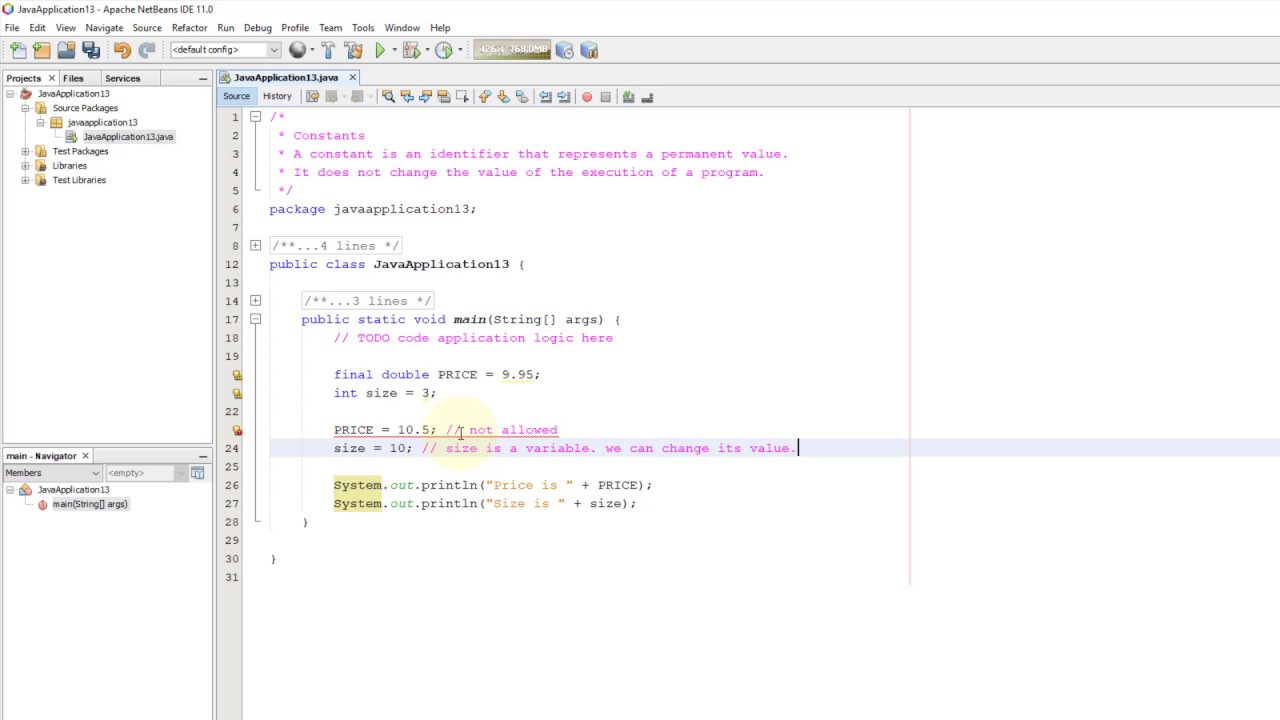Click the Clean and Build Project icon

[353, 50]
